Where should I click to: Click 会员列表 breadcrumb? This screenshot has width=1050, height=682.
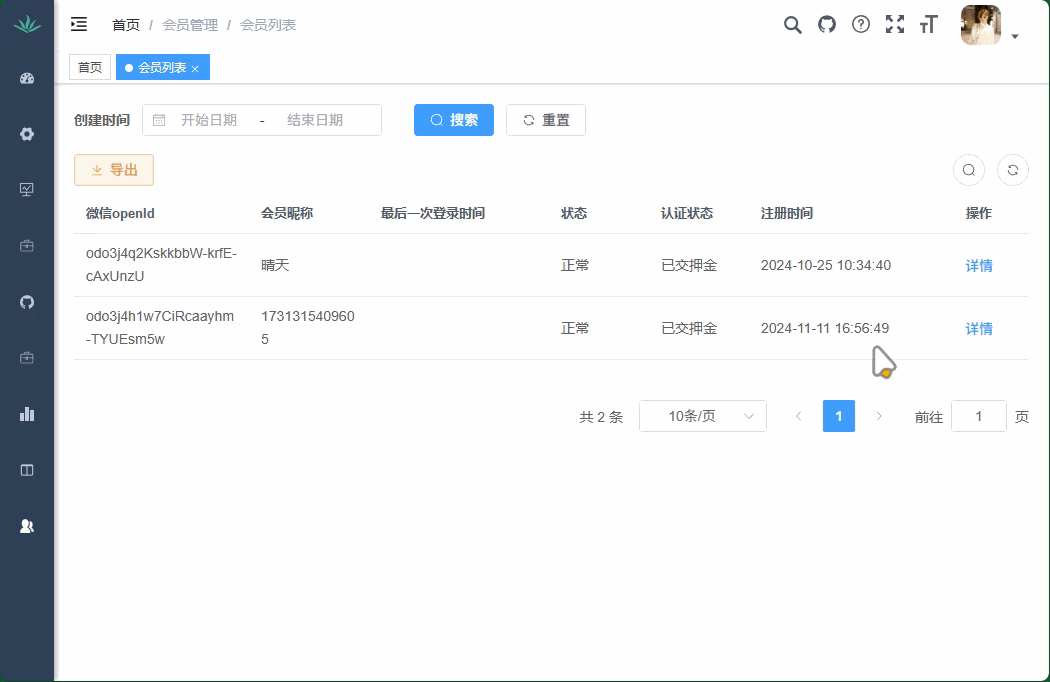[x=268, y=25]
